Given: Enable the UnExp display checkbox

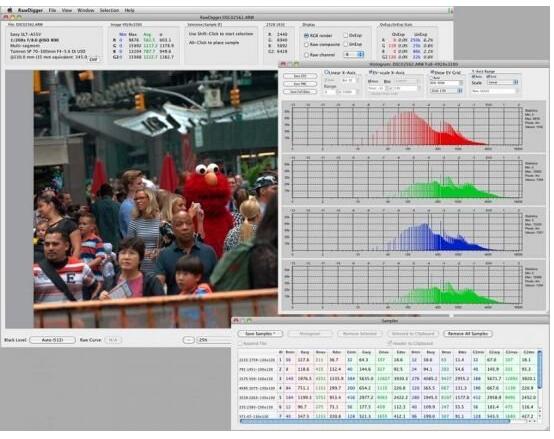Looking at the screenshot, I should click(x=346, y=45).
